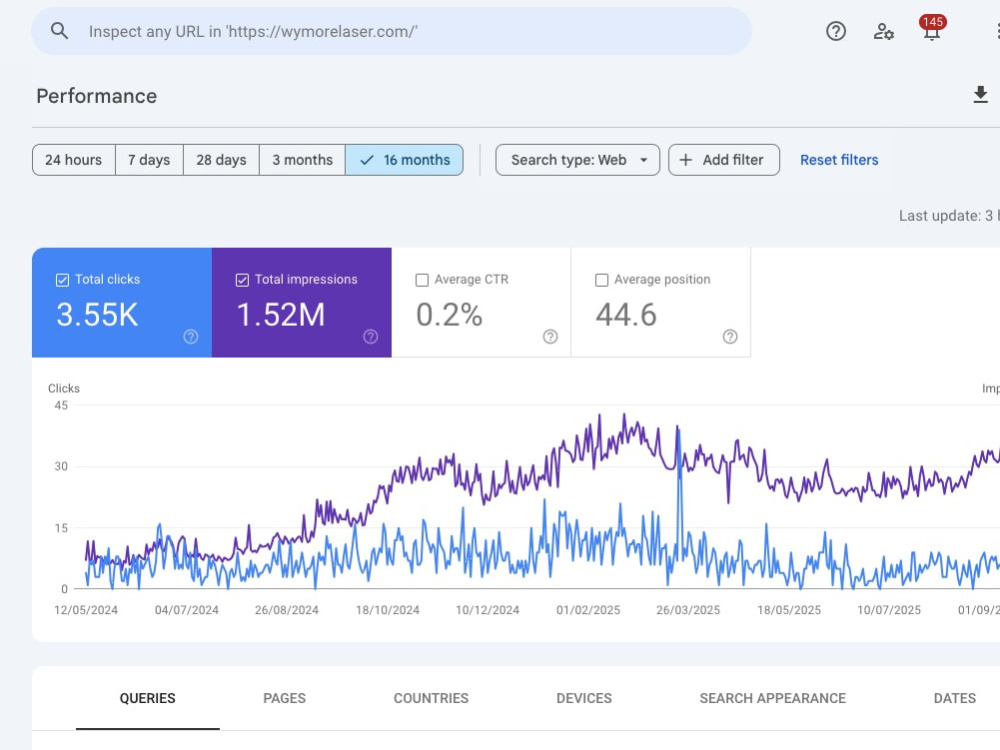Open the Help question mark icon
The width and height of the screenshot is (1000, 750).
click(x=835, y=31)
